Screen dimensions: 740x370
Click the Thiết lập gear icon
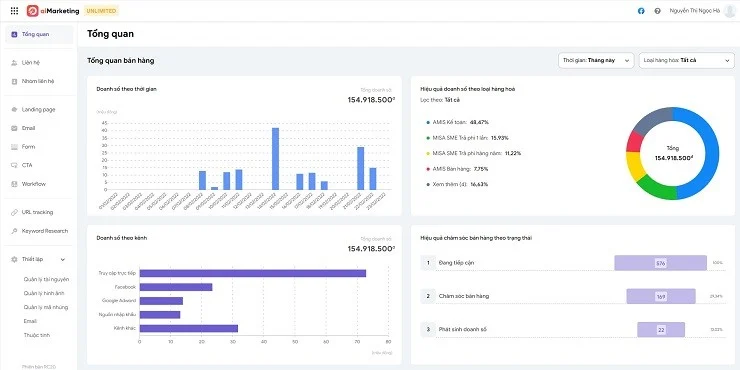[x=14, y=260]
